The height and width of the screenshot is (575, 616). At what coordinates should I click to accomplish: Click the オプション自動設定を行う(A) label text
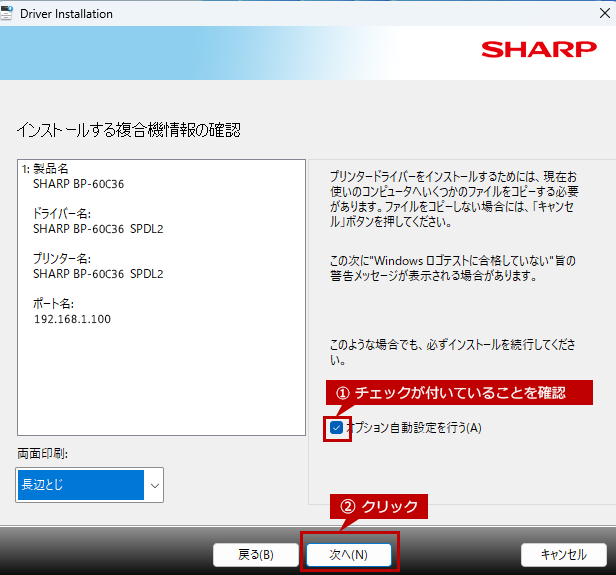click(x=414, y=428)
